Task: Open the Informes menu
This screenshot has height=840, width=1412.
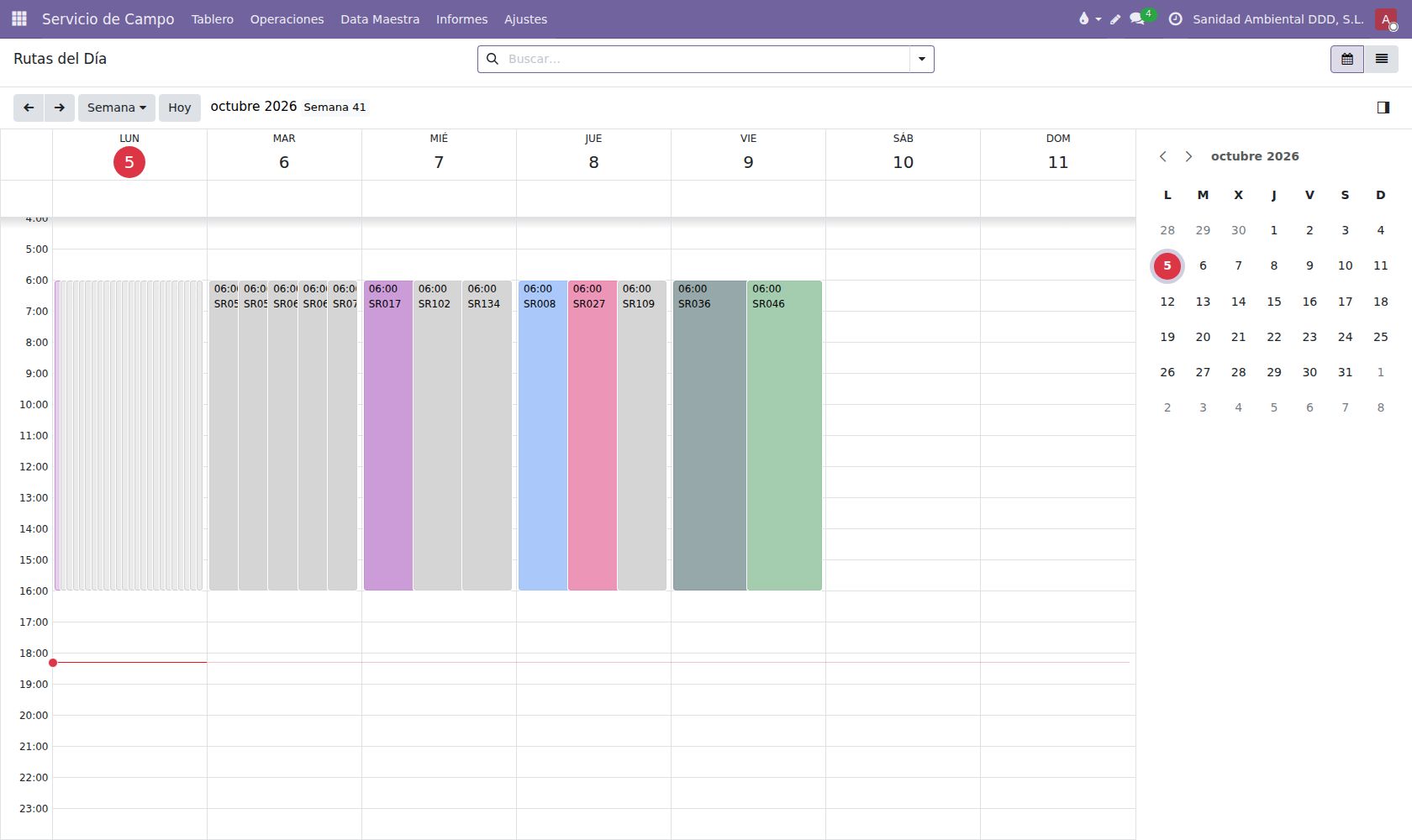Action: click(461, 18)
